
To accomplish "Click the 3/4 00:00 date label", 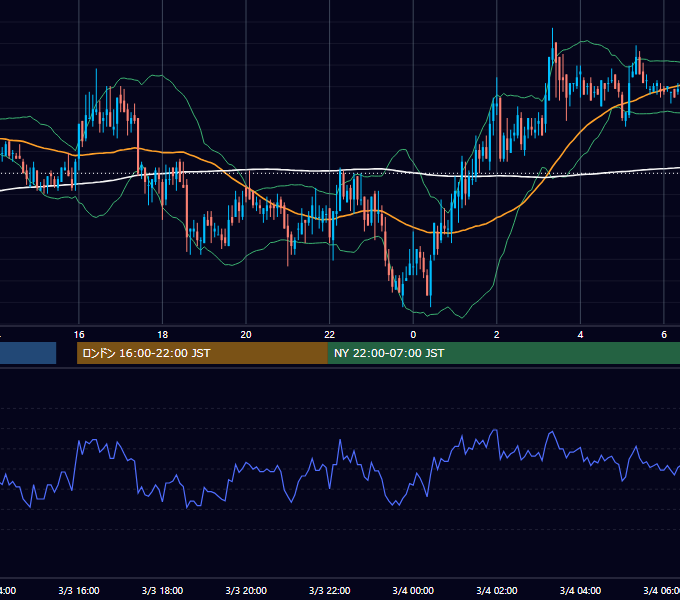I will (413, 590).
